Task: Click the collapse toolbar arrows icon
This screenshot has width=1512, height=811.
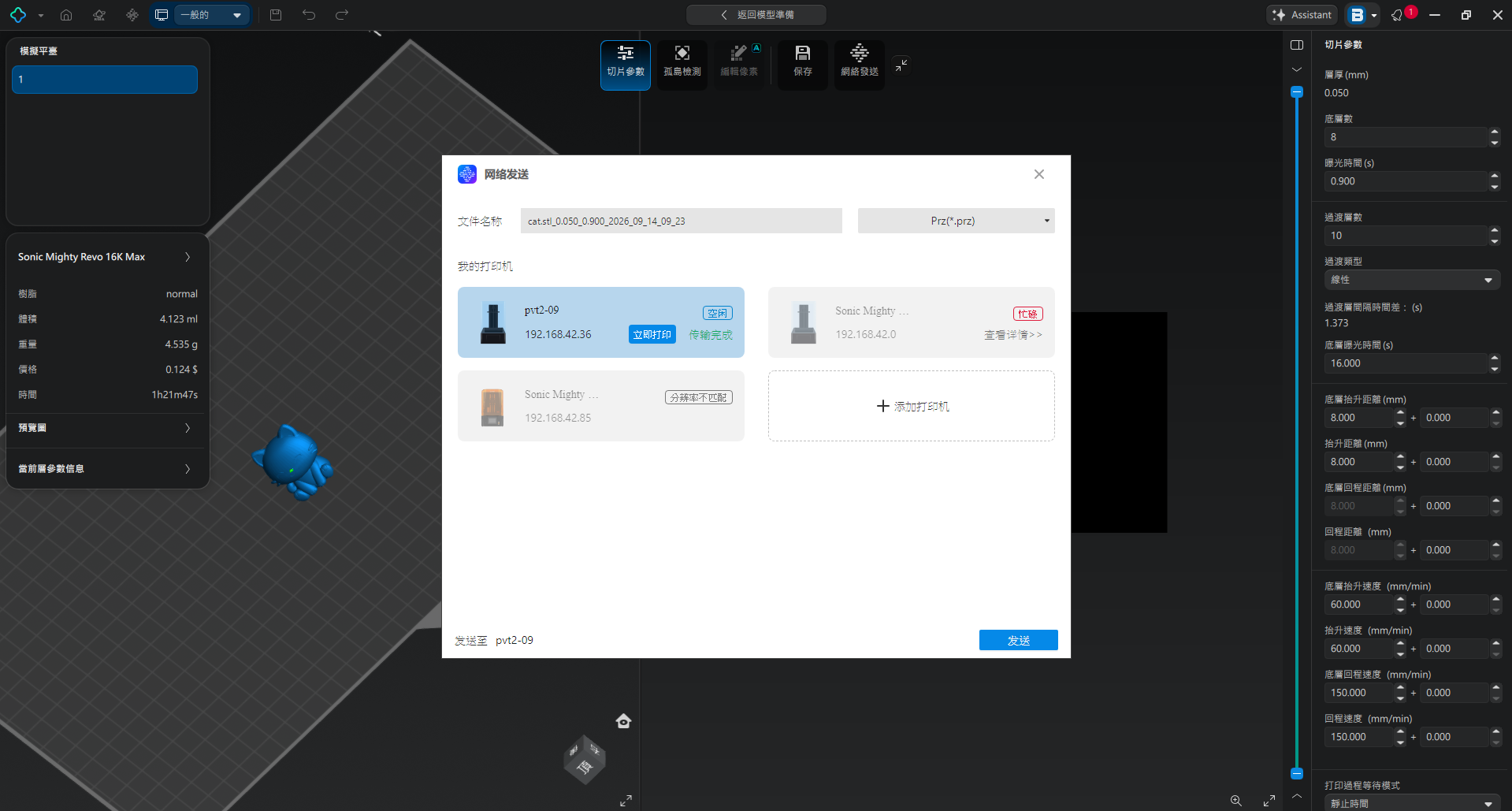Action: (901, 65)
